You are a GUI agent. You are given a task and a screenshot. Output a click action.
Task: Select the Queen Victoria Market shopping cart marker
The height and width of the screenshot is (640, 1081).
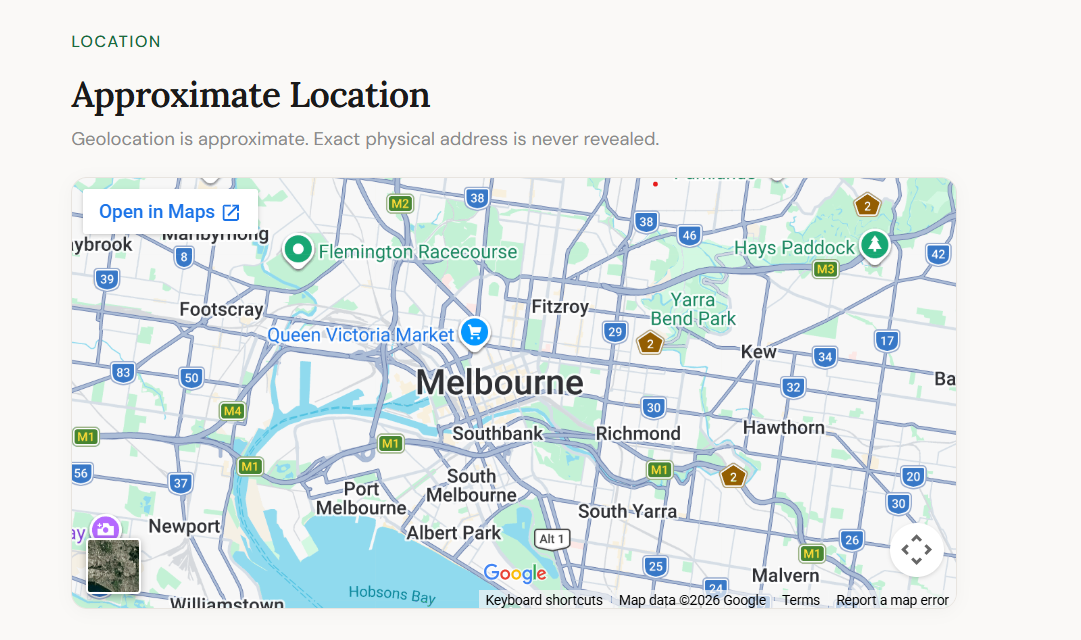click(474, 333)
